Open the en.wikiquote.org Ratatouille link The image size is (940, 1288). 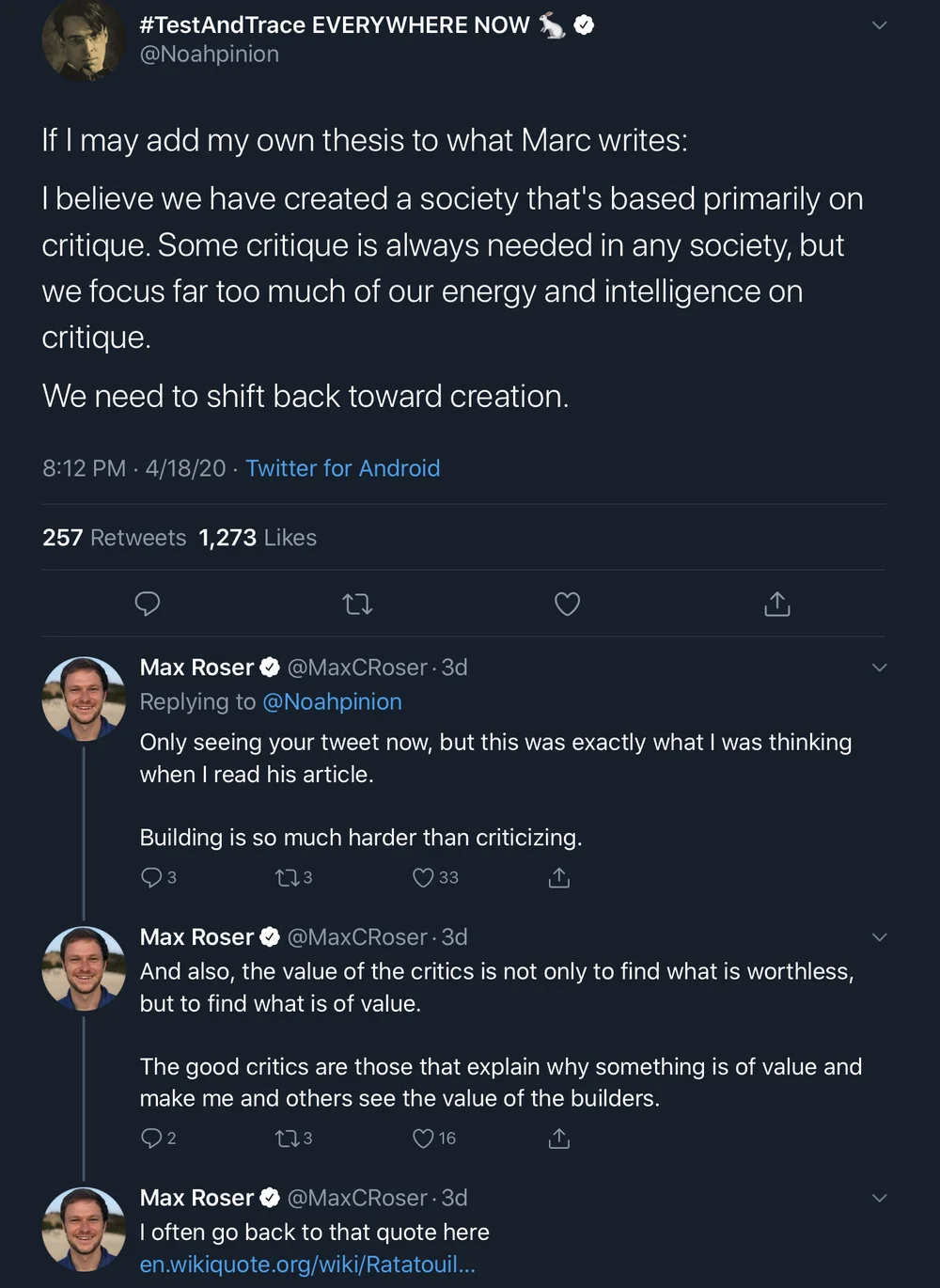click(x=307, y=1264)
